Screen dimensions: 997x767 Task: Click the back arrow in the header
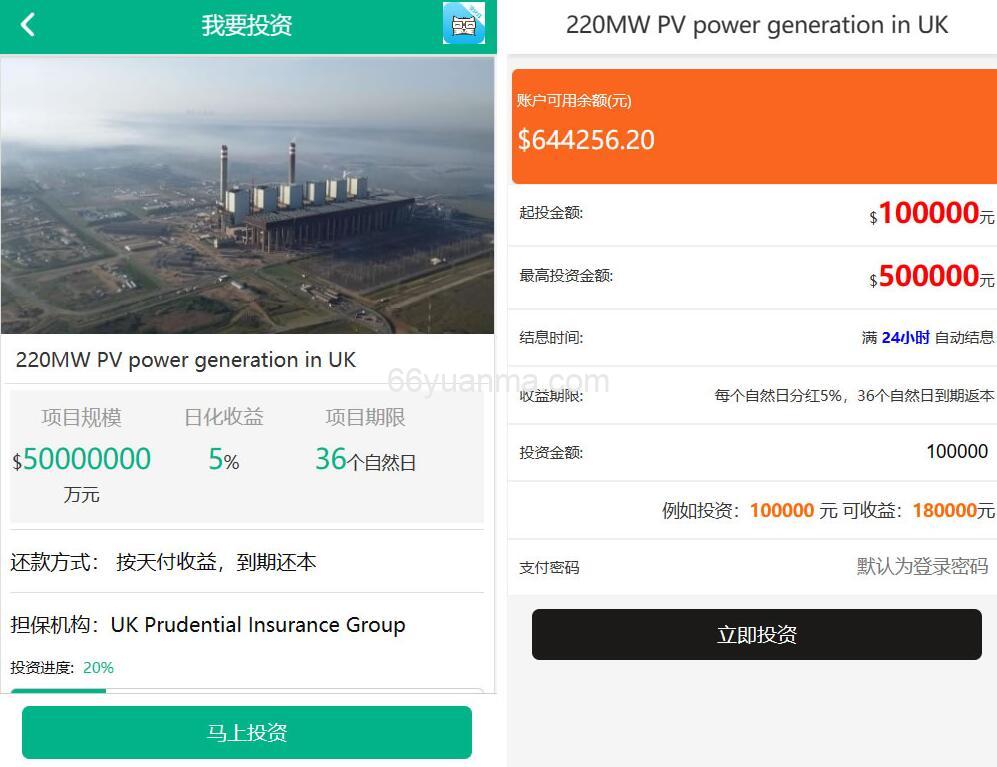(x=27, y=24)
